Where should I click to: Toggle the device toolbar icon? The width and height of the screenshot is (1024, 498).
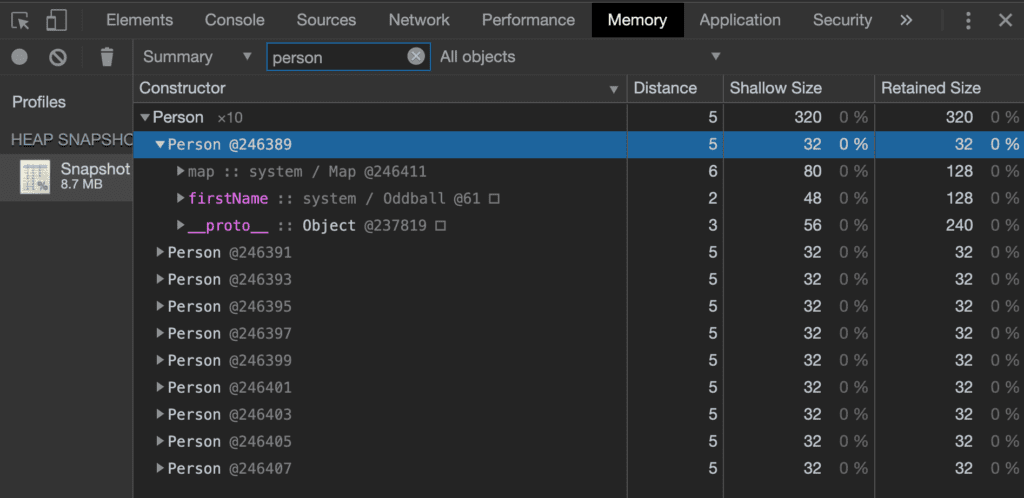[x=57, y=20]
